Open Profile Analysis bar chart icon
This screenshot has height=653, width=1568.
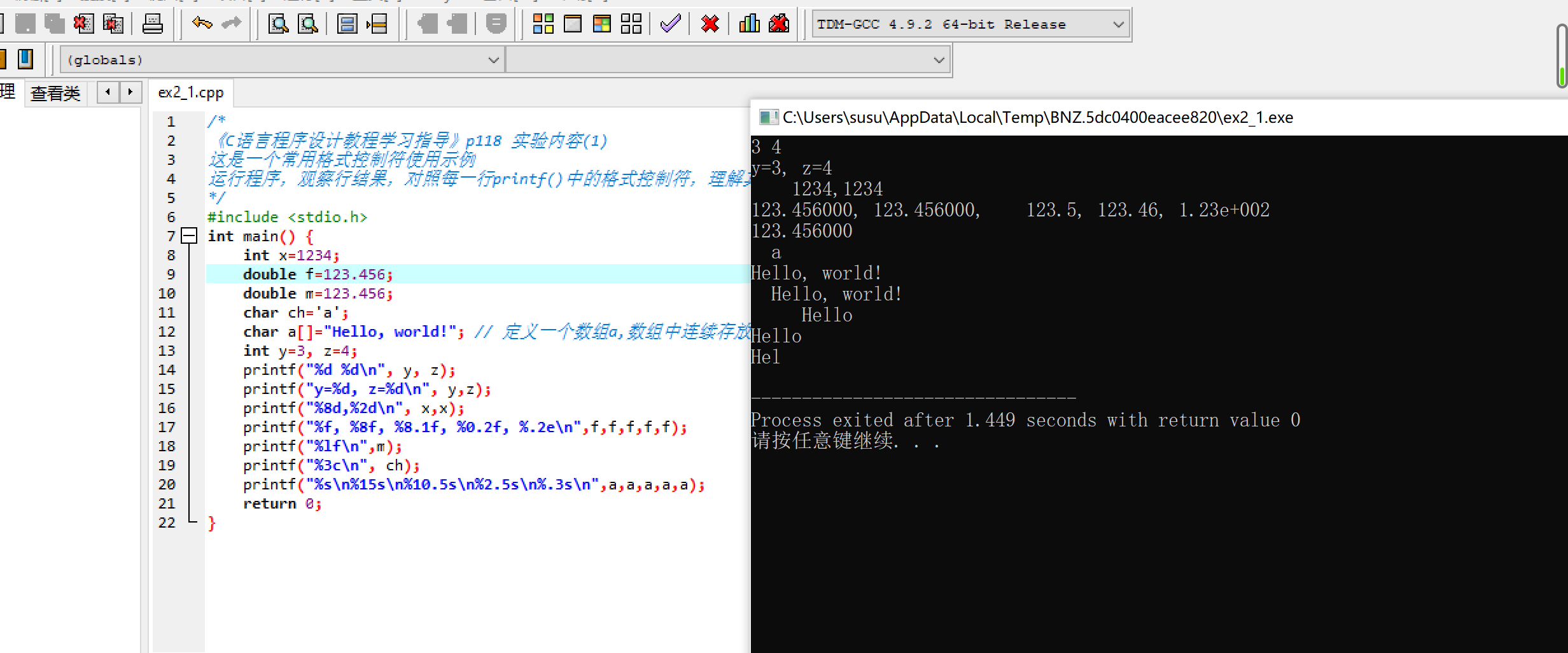pos(749,24)
